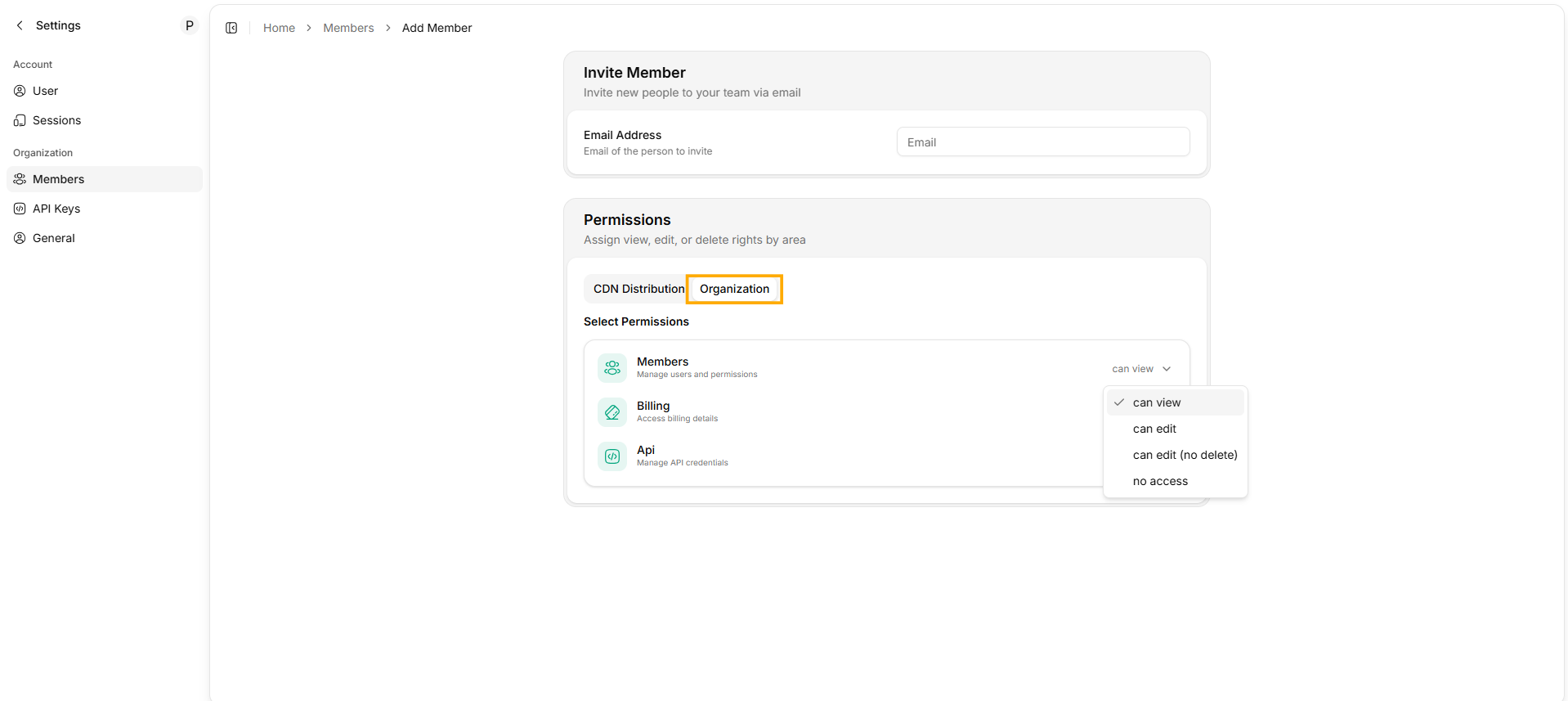Toggle the sidebar panel icon
Screen dimensions: 1568x701
[x=231, y=28]
